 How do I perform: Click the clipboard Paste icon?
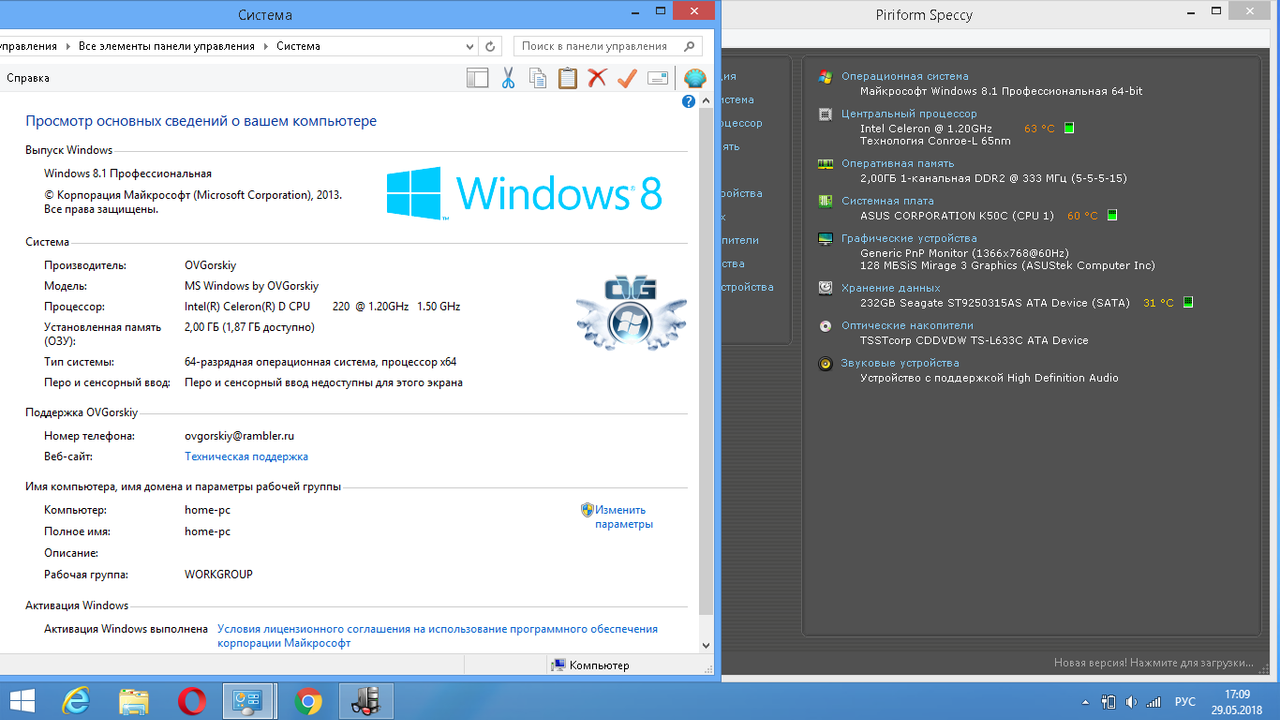pyautogui.click(x=568, y=78)
